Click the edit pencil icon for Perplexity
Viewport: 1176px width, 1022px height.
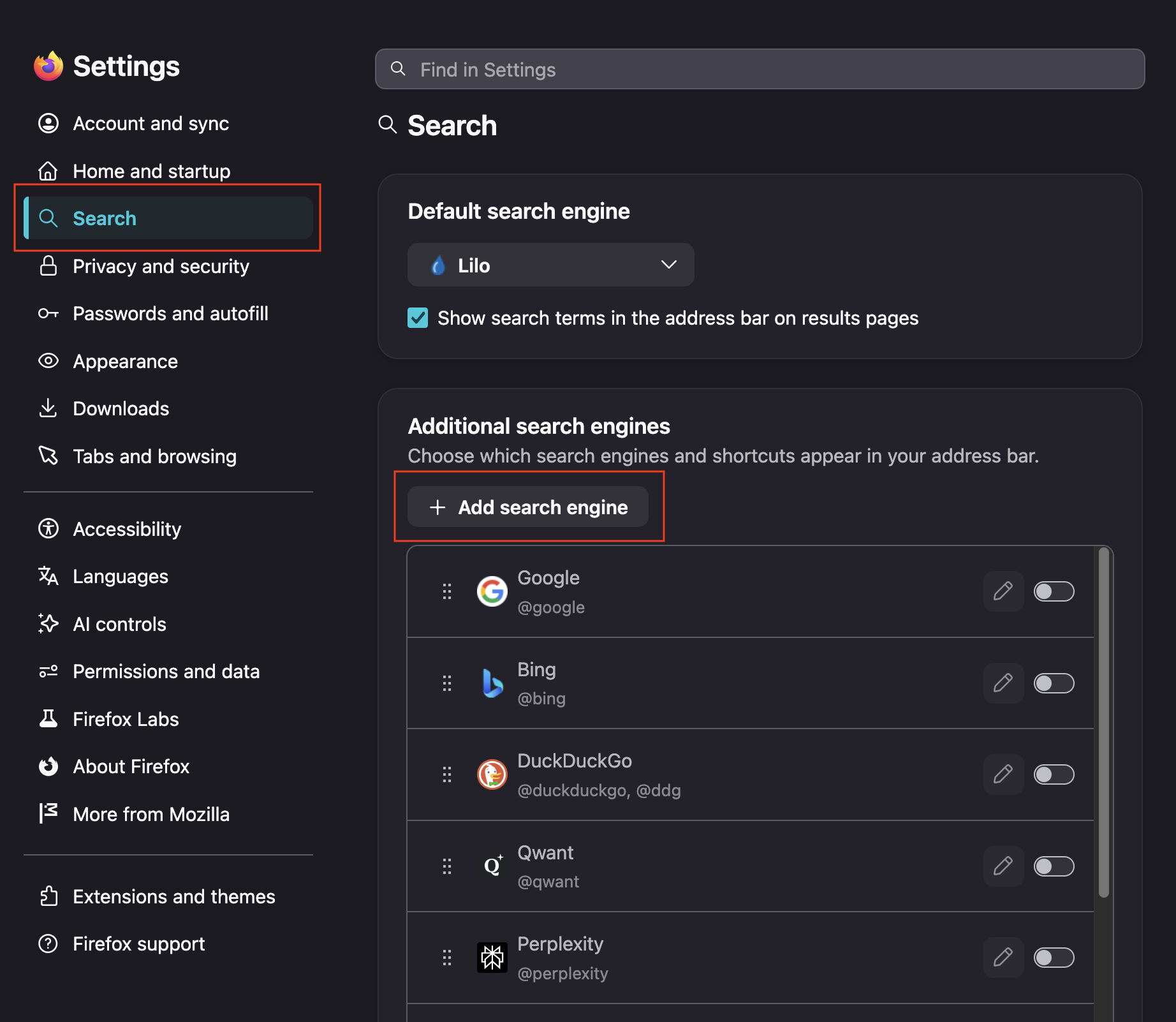coord(1003,958)
